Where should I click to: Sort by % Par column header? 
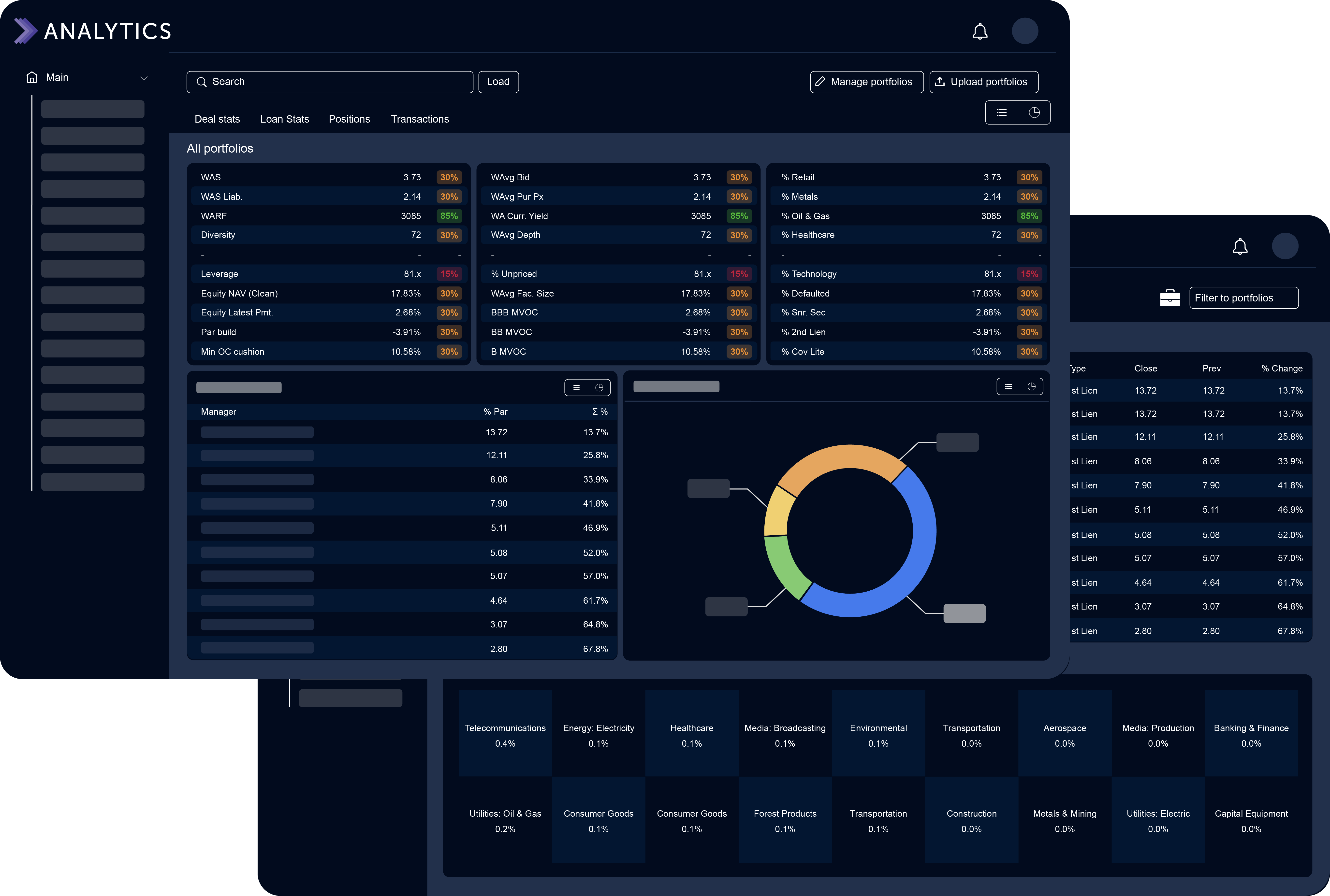(x=495, y=412)
